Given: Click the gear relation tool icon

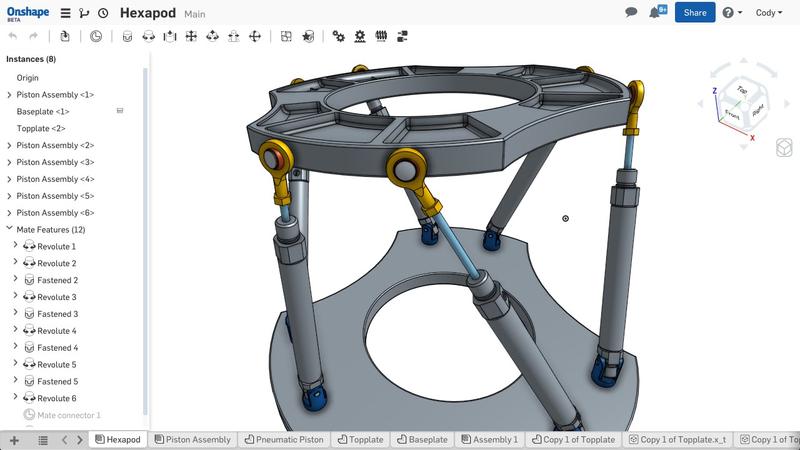Looking at the screenshot, I should [x=339, y=36].
